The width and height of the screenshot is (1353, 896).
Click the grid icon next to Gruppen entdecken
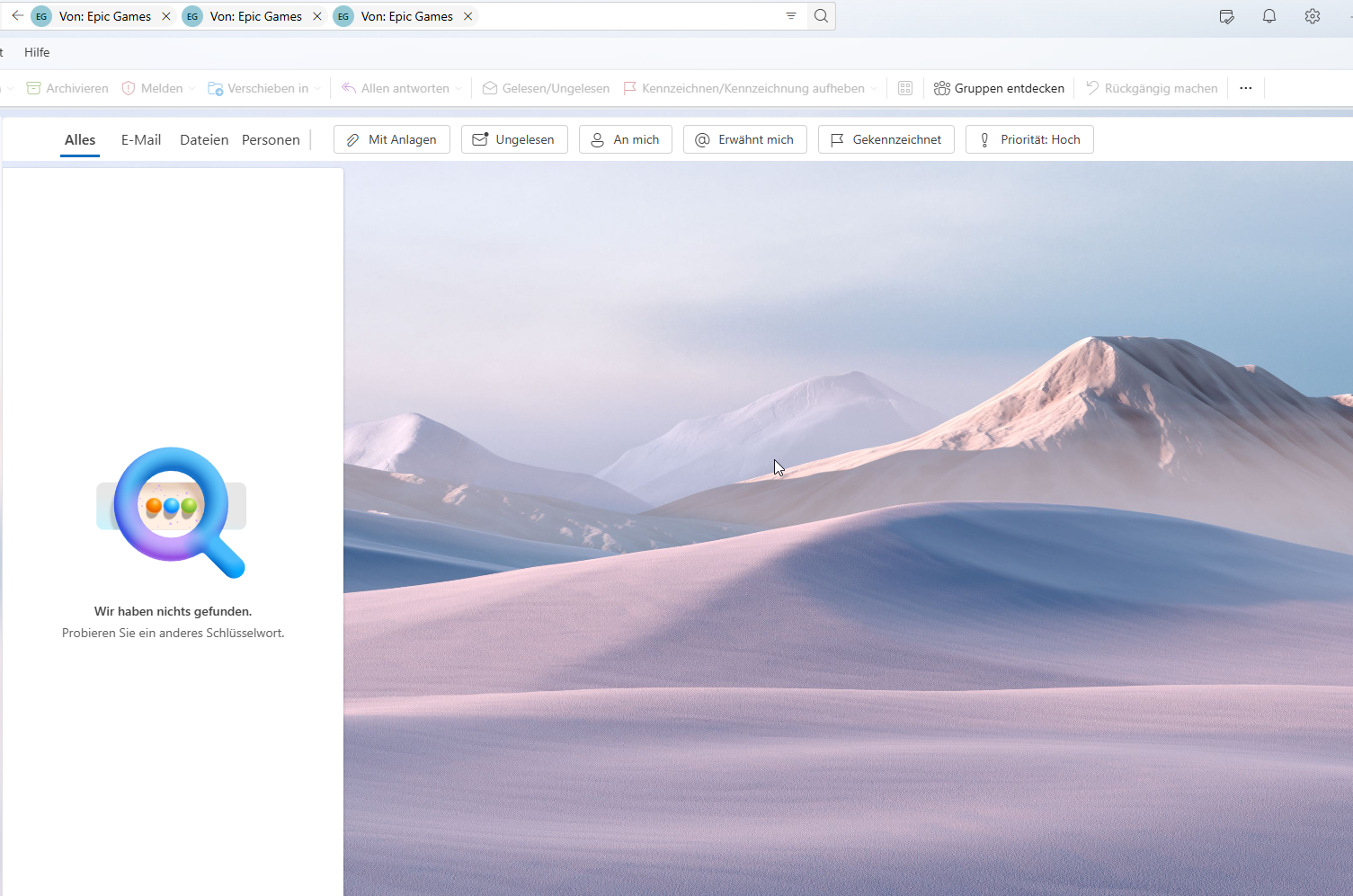pos(905,88)
